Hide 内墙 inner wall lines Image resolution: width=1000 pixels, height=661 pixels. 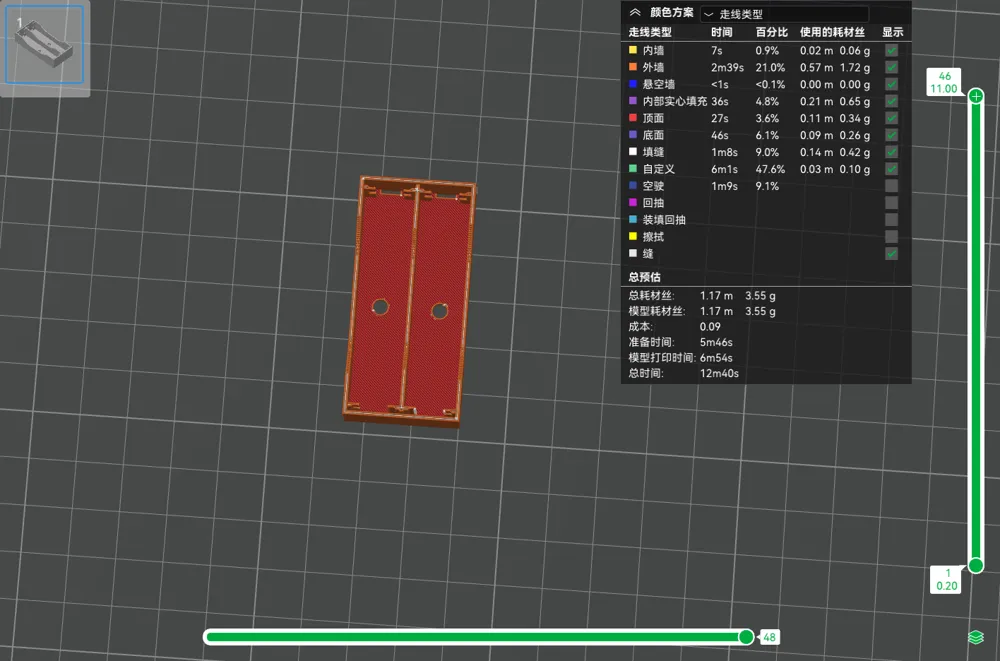[x=892, y=50]
